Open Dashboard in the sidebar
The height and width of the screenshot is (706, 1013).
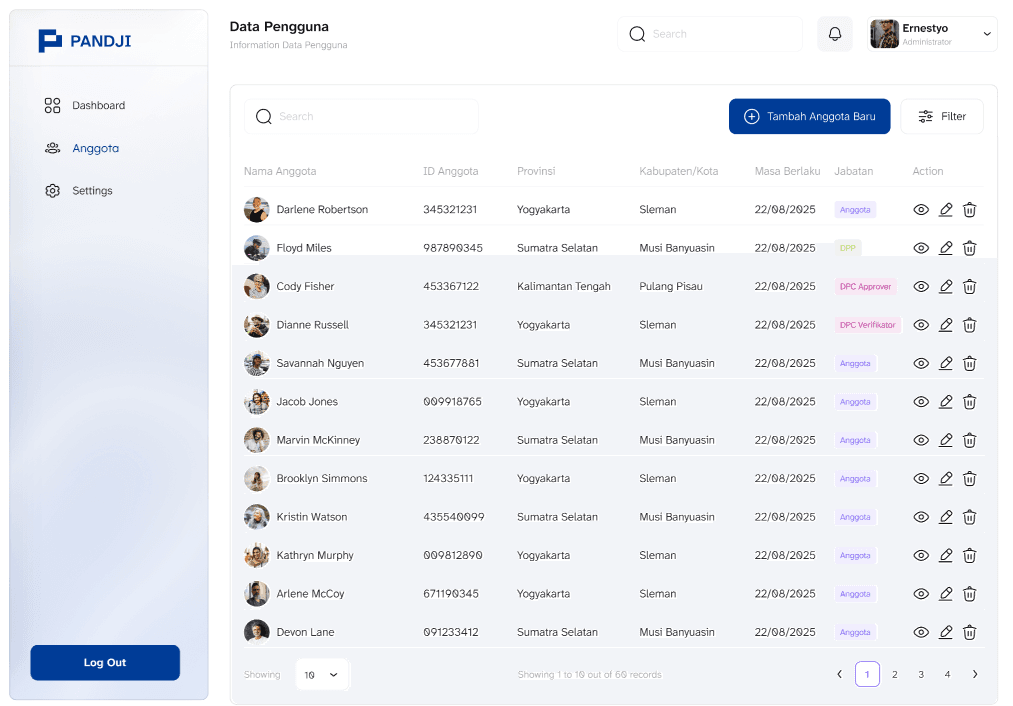(x=98, y=106)
